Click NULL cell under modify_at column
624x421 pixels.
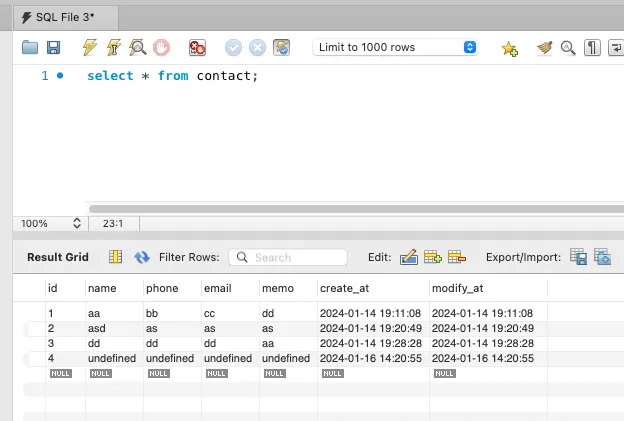pos(445,373)
